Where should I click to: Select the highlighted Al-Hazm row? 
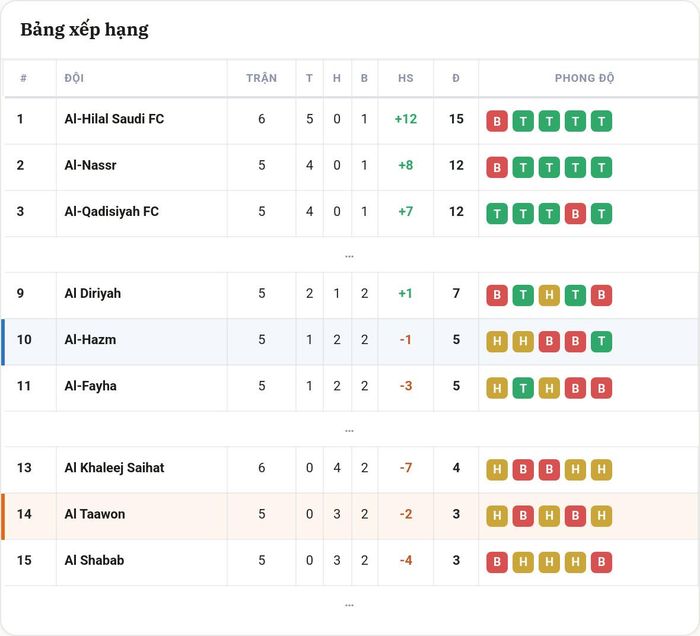(x=350, y=341)
